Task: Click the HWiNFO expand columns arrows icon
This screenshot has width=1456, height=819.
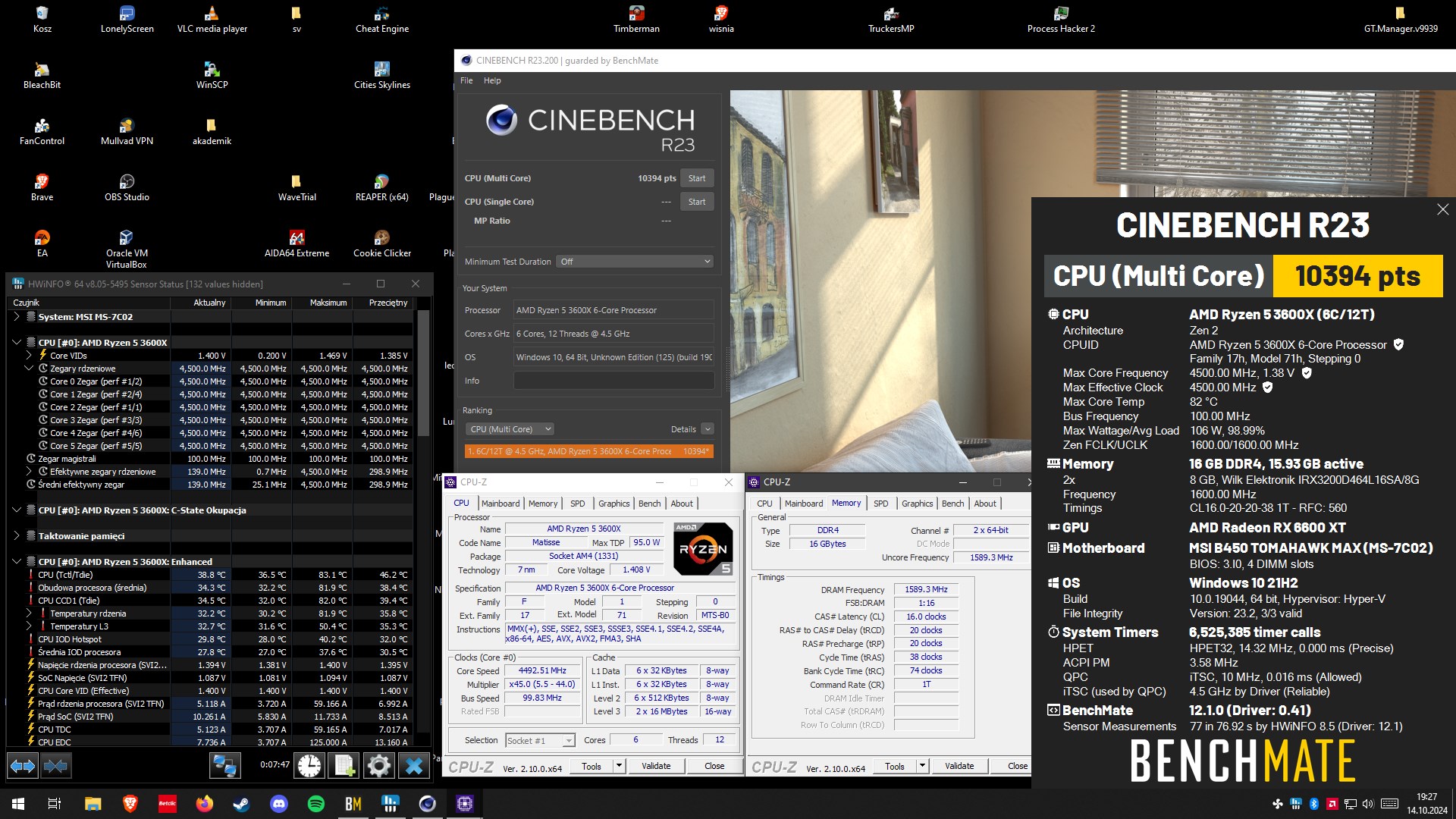Action: point(23,766)
